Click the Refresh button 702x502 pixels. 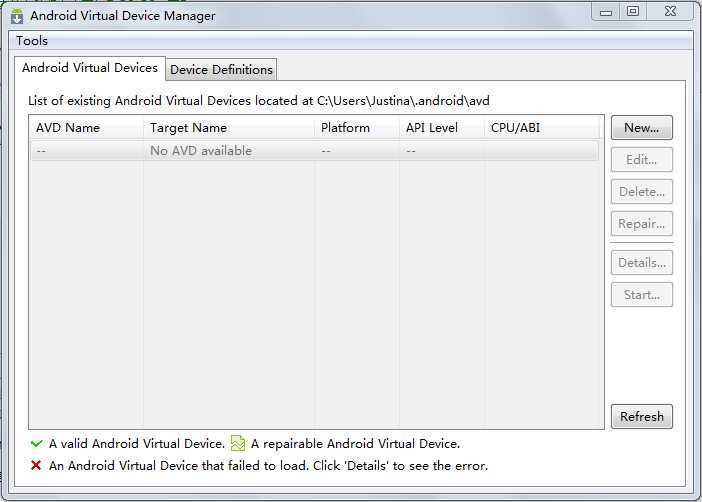[642, 416]
